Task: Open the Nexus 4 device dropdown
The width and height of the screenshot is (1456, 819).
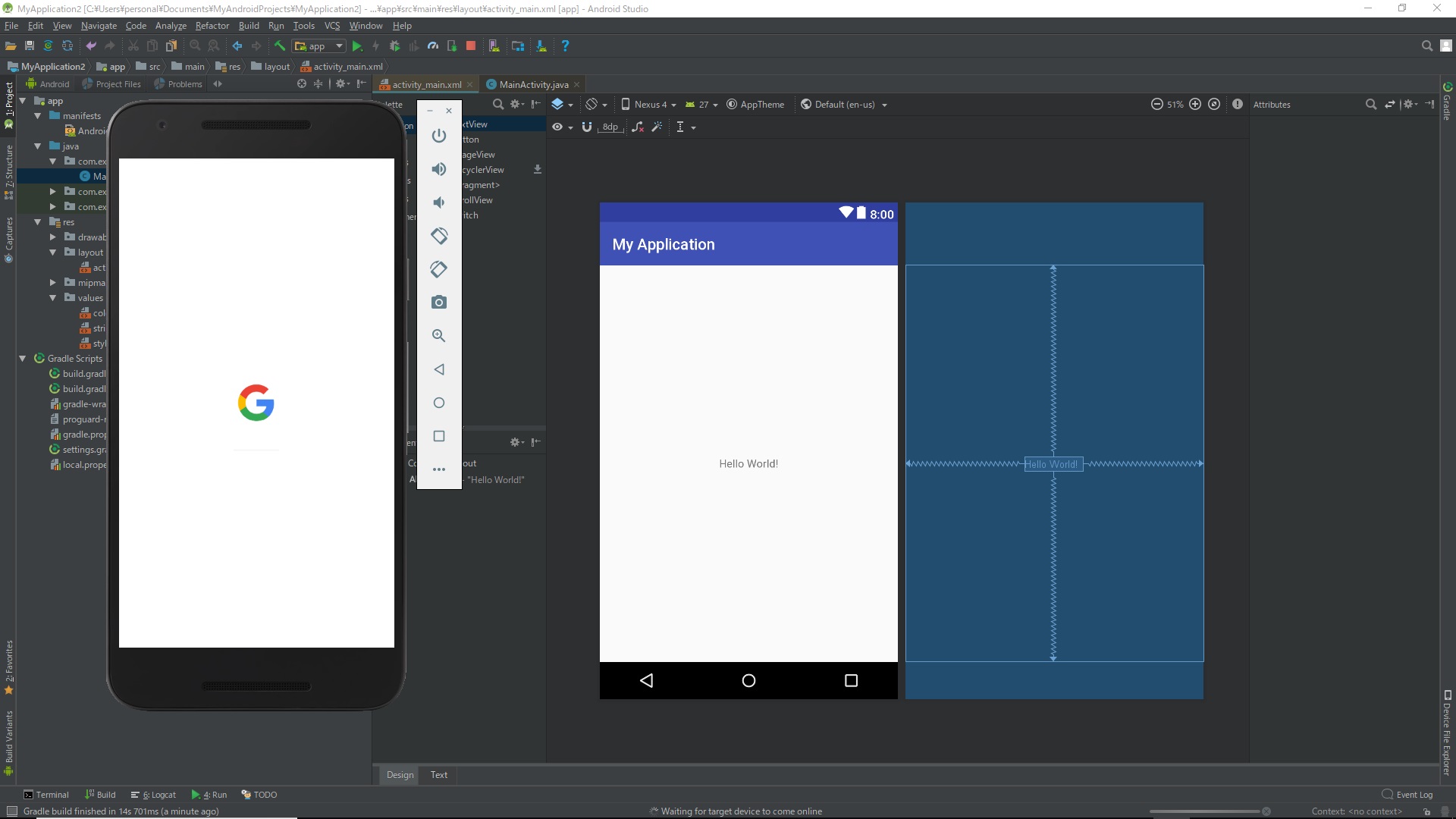Action: 649,105
